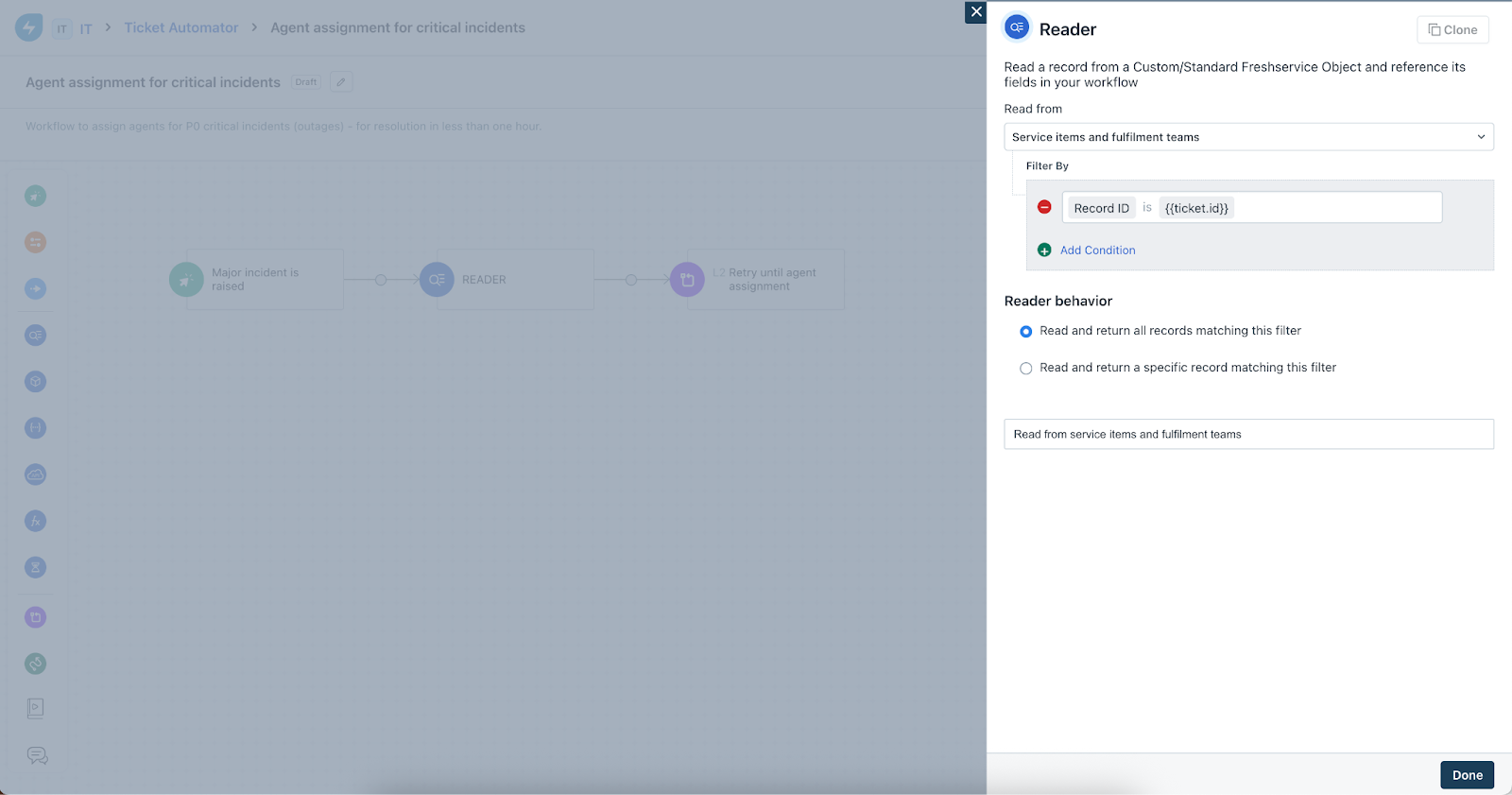Click the Read from service items description field

click(x=1248, y=434)
